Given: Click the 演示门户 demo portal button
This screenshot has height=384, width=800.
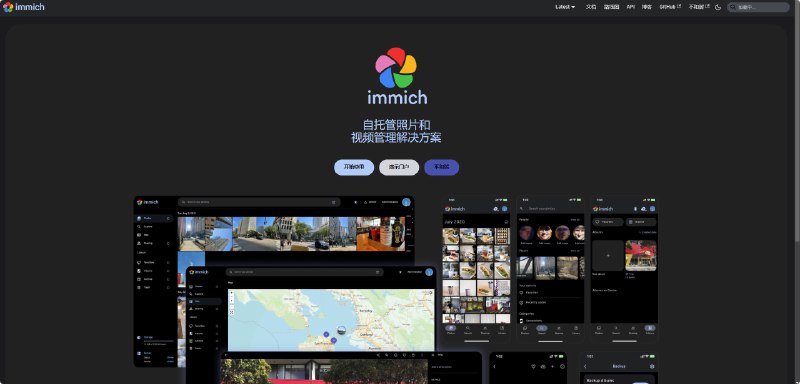Looking at the screenshot, I should pos(399,167).
